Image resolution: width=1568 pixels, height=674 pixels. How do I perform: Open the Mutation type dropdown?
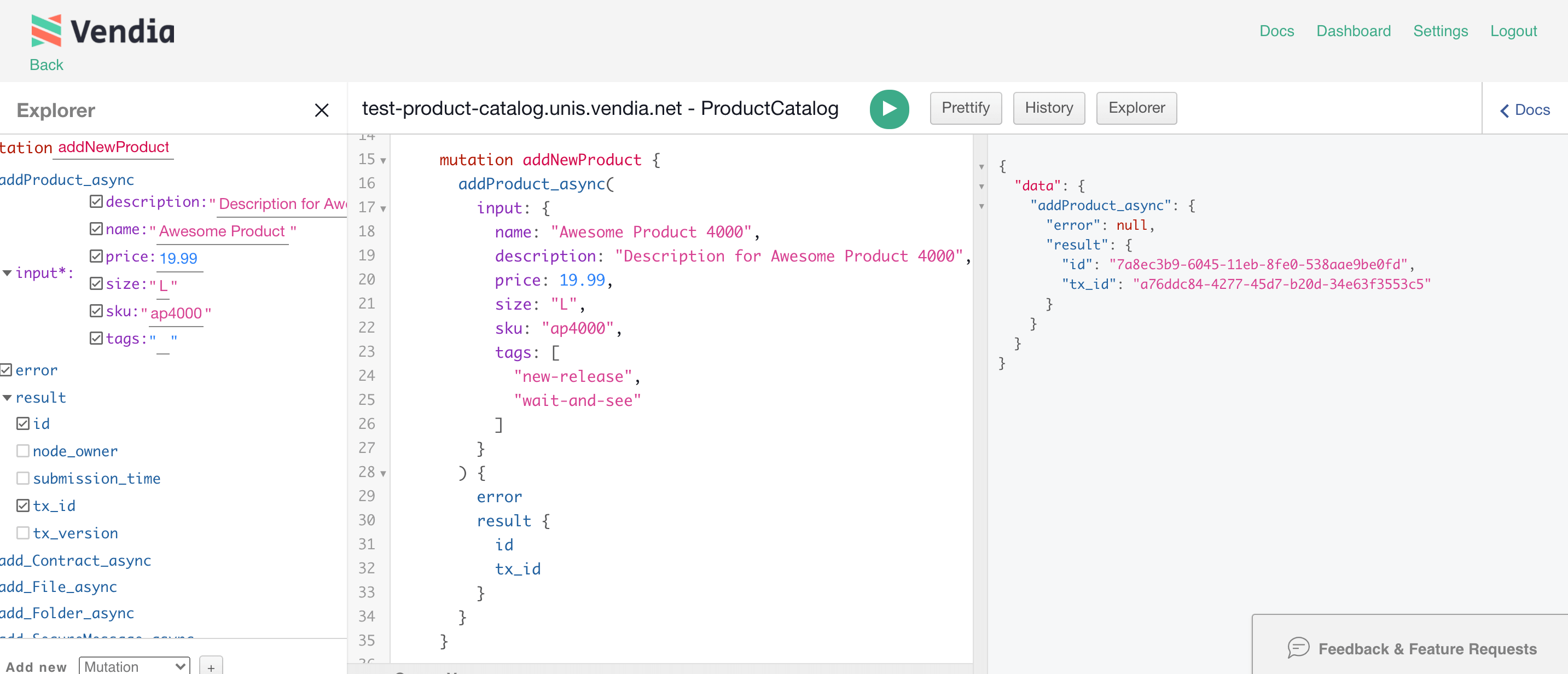(135, 666)
